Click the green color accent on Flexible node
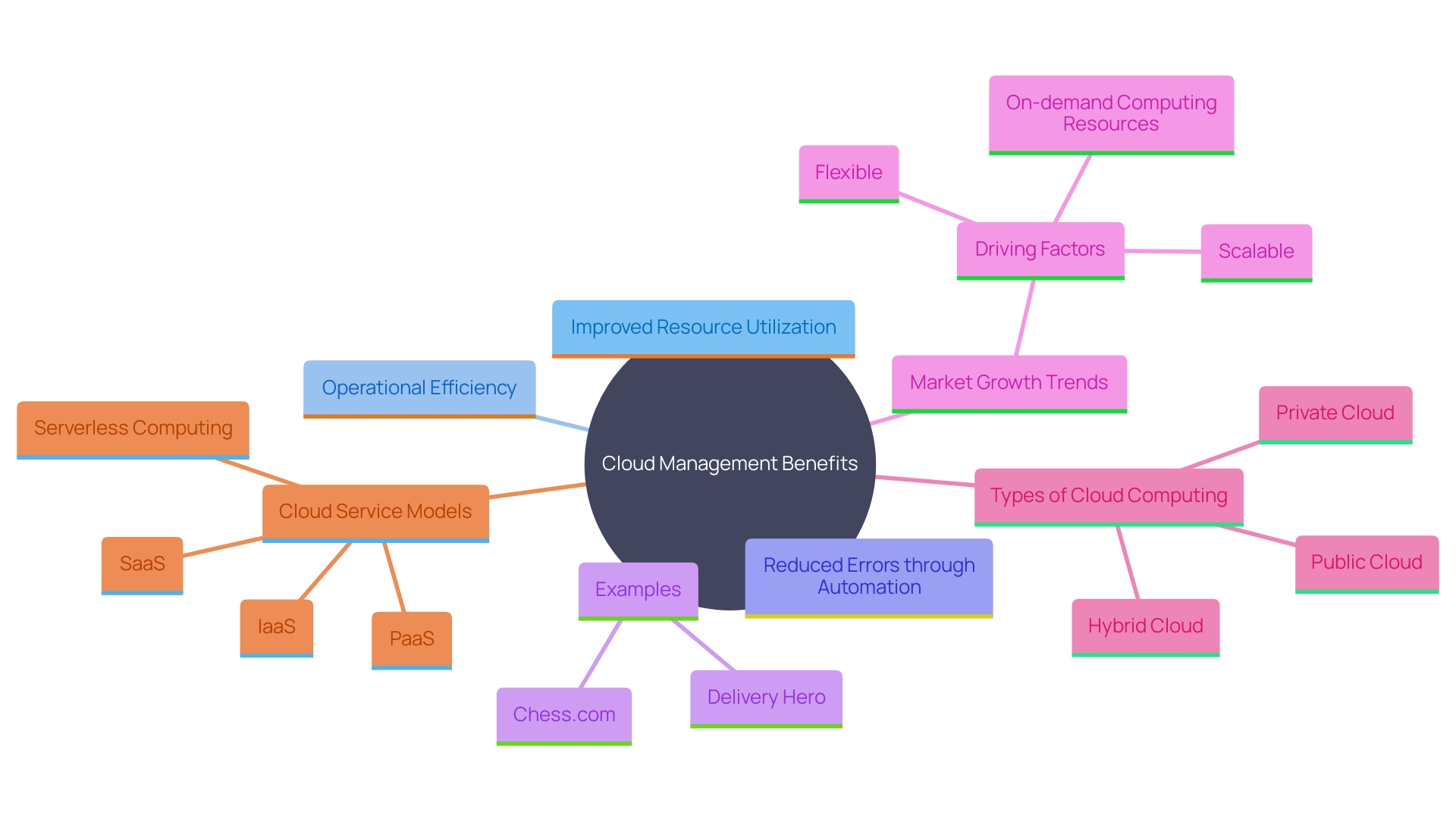1456x819 pixels. (848, 201)
